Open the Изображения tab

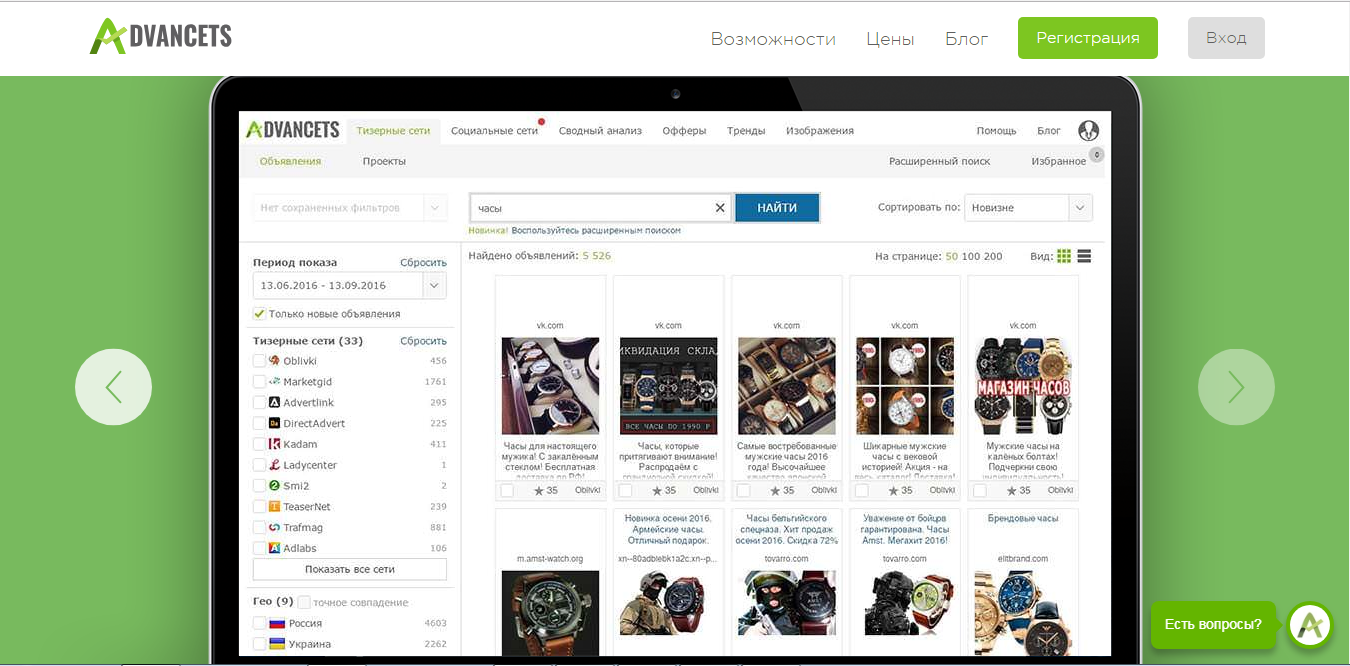[820, 131]
